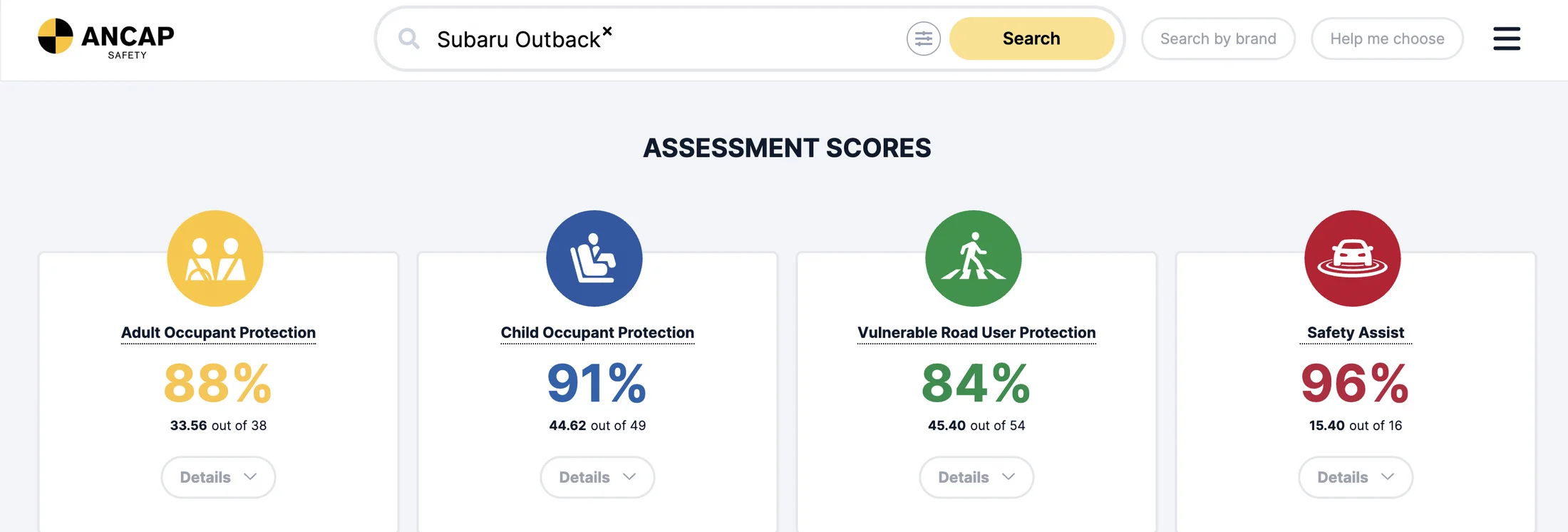1568x532 pixels.
Task: Expand Details under Vulnerable Road User Protection
Action: 976,477
